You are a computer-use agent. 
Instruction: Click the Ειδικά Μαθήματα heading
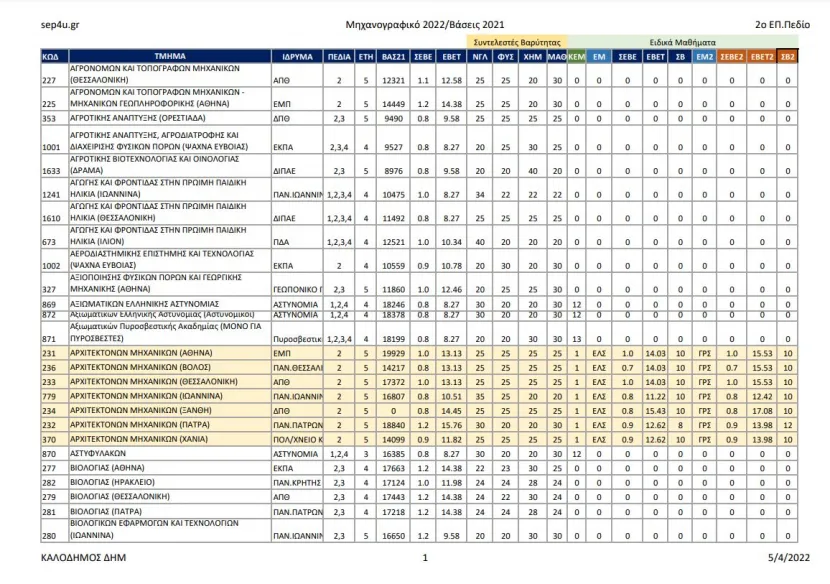[x=682, y=42]
